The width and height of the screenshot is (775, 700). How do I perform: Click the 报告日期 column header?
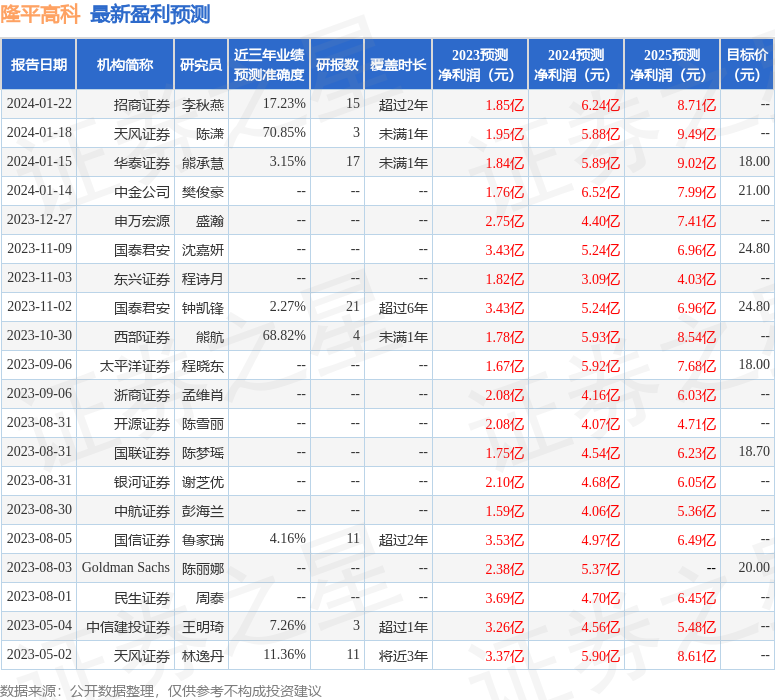pos(39,64)
